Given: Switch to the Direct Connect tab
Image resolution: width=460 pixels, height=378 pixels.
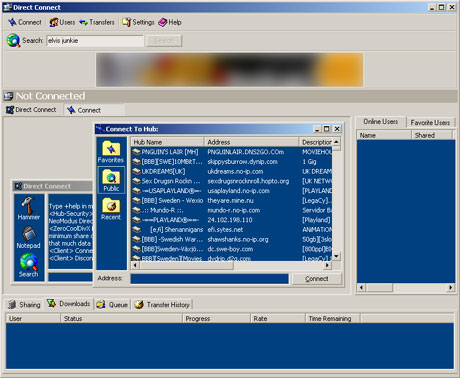Looking at the screenshot, I should (31, 110).
